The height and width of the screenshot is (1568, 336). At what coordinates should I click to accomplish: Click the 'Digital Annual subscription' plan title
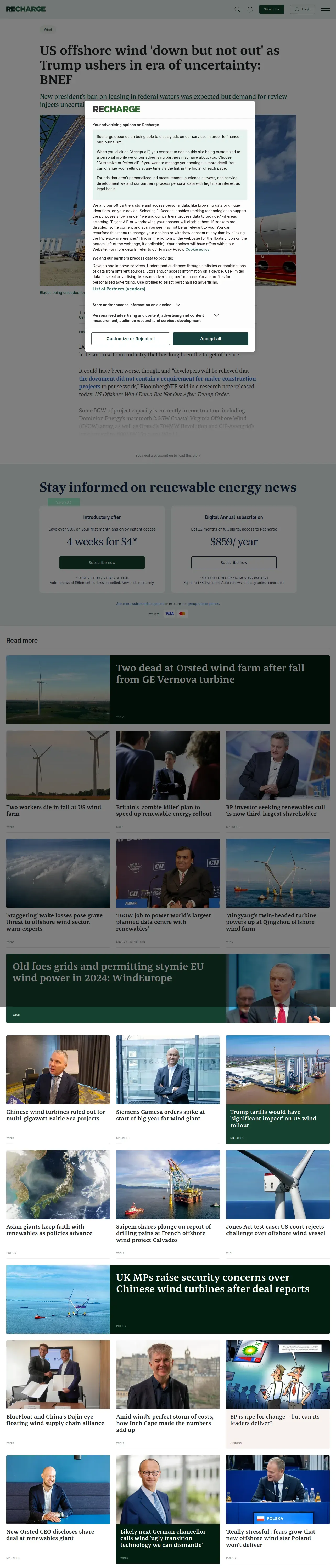click(x=234, y=517)
